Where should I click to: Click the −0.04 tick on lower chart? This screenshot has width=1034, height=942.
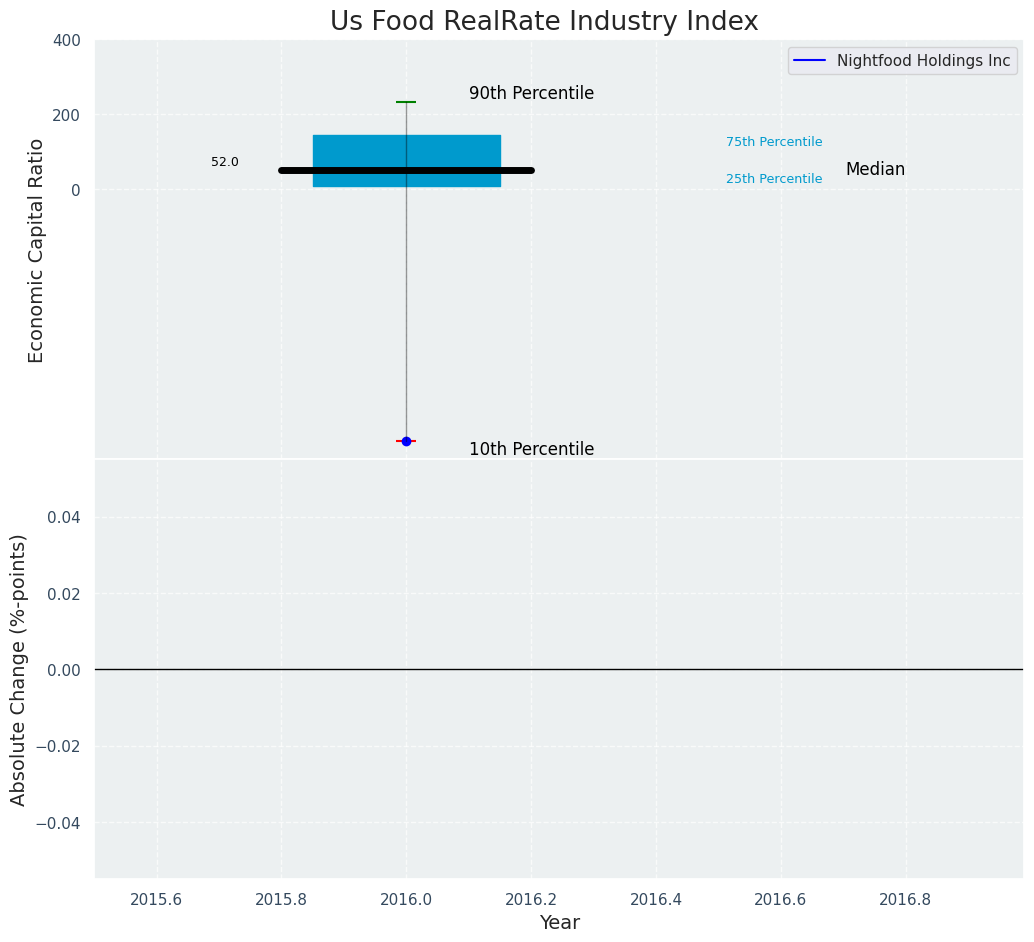(58, 823)
